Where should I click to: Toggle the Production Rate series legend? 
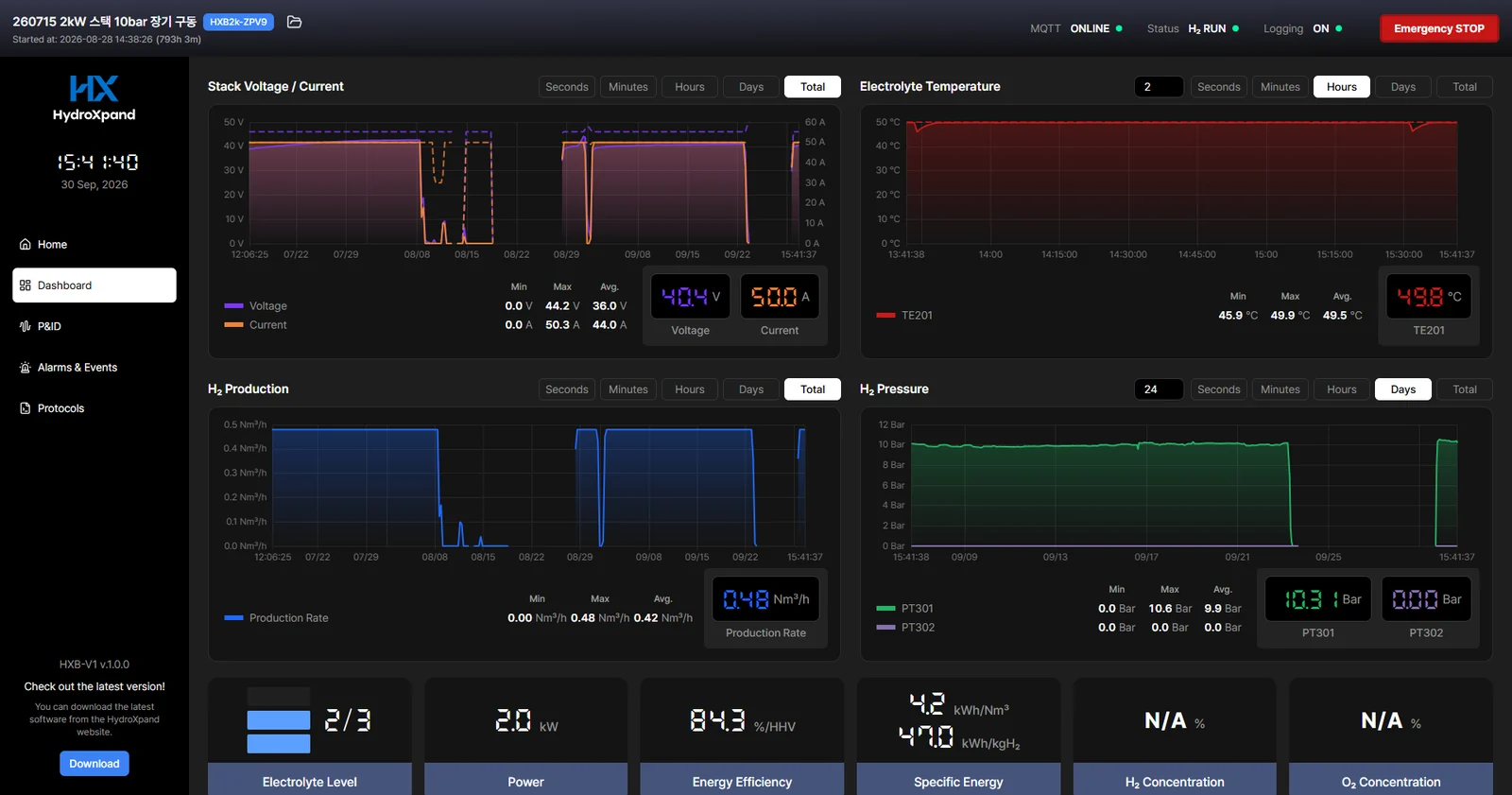point(277,618)
